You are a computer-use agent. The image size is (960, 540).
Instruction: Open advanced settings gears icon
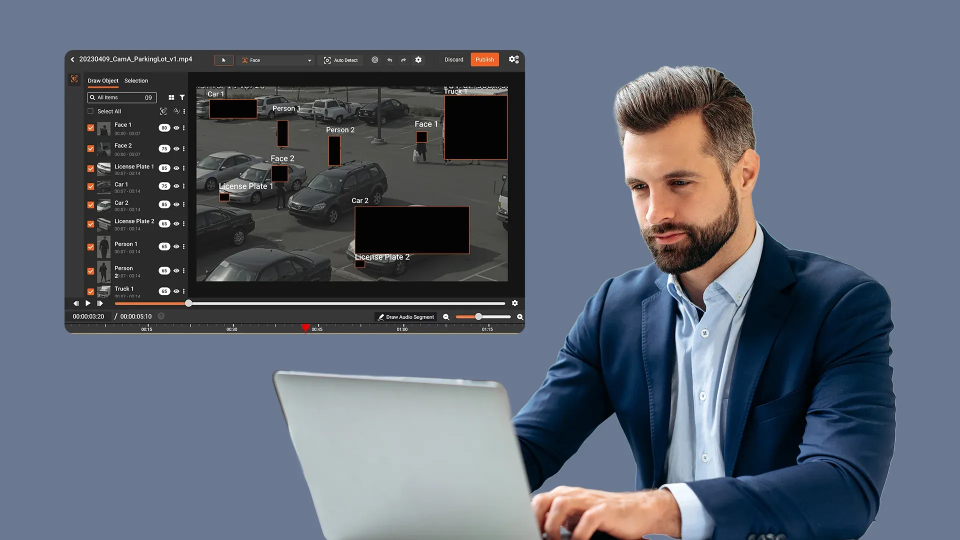(x=514, y=59)
